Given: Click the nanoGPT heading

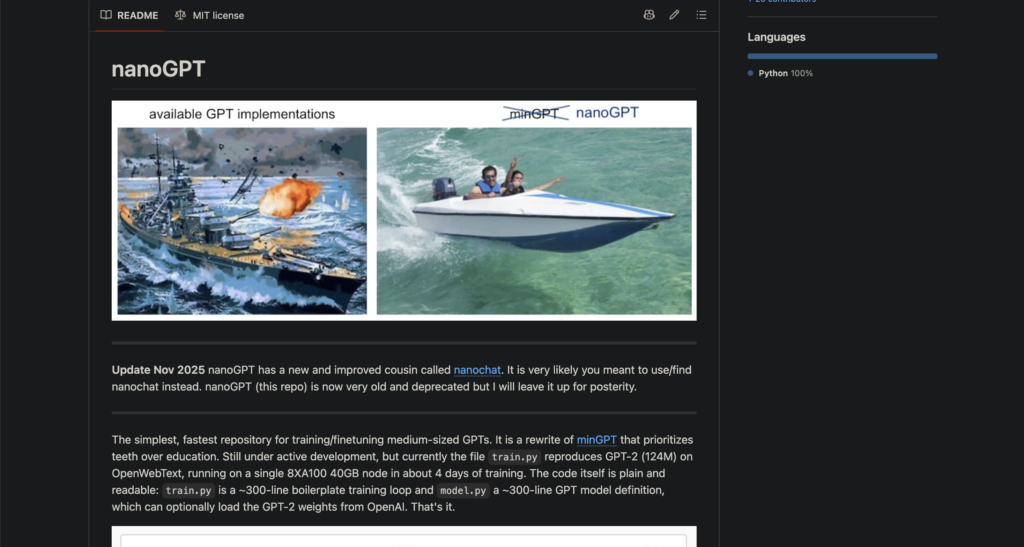Looking at the screenshot, I should (158, 69).
